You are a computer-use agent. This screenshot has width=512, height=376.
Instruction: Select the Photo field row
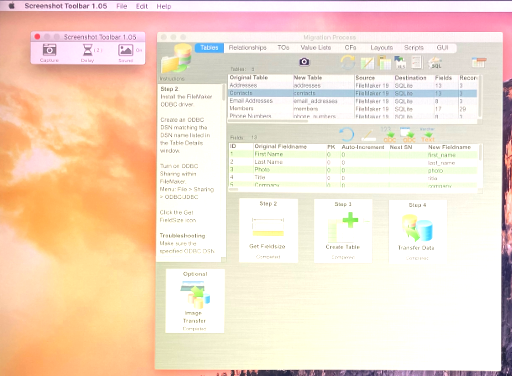pos(354,170)
